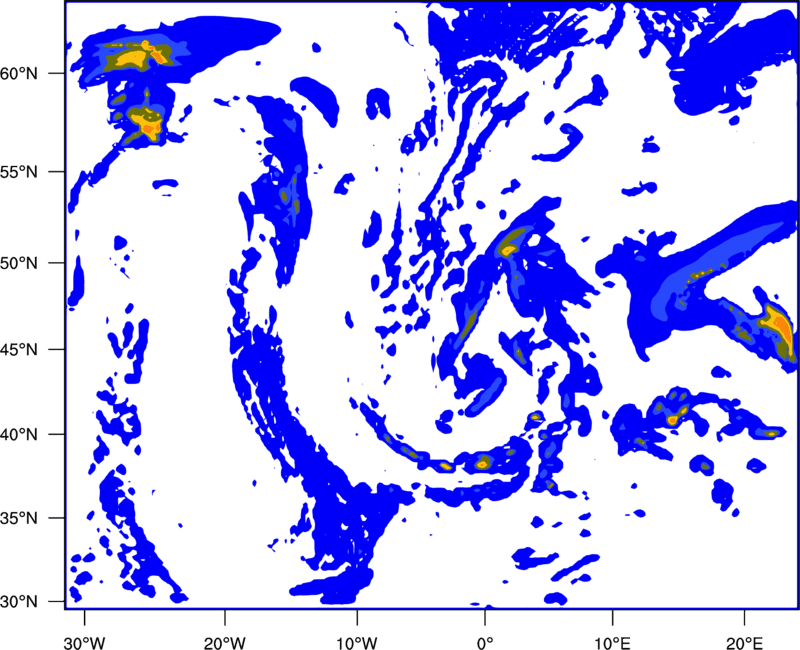Click the 60°N latitude label
The image size is (800, 650).
(20, 74)
